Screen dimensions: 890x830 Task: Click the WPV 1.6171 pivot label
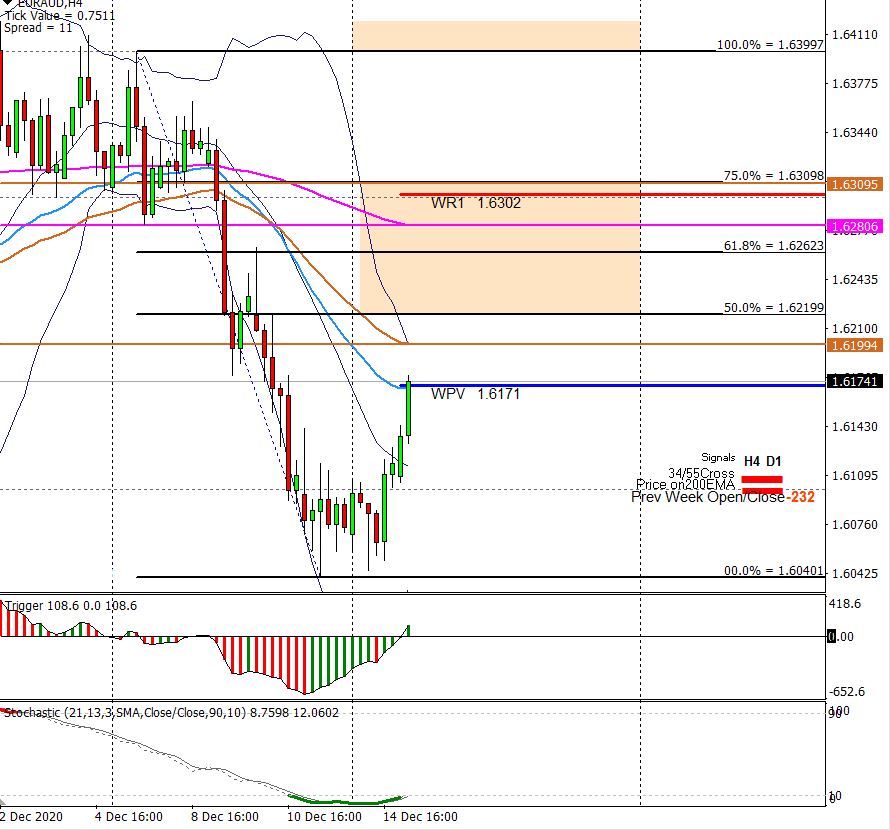[x=475, y=394]
